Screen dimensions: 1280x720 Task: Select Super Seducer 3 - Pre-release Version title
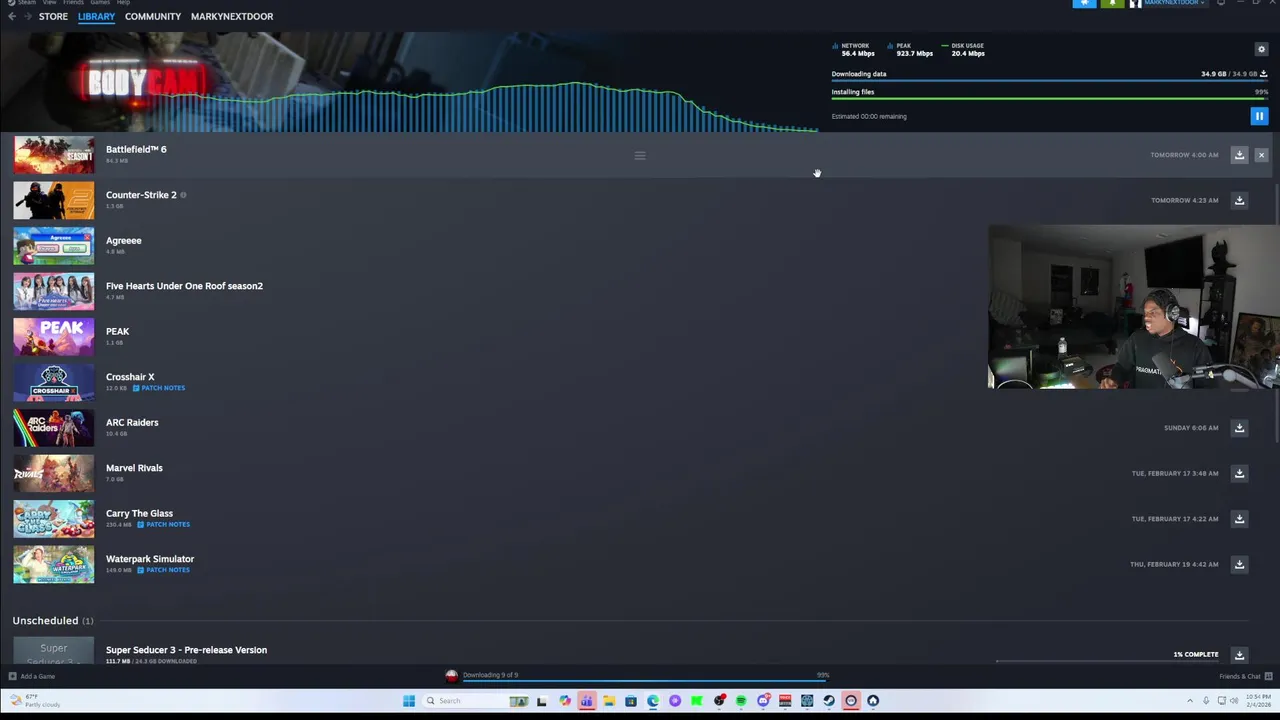coord(186,650)
